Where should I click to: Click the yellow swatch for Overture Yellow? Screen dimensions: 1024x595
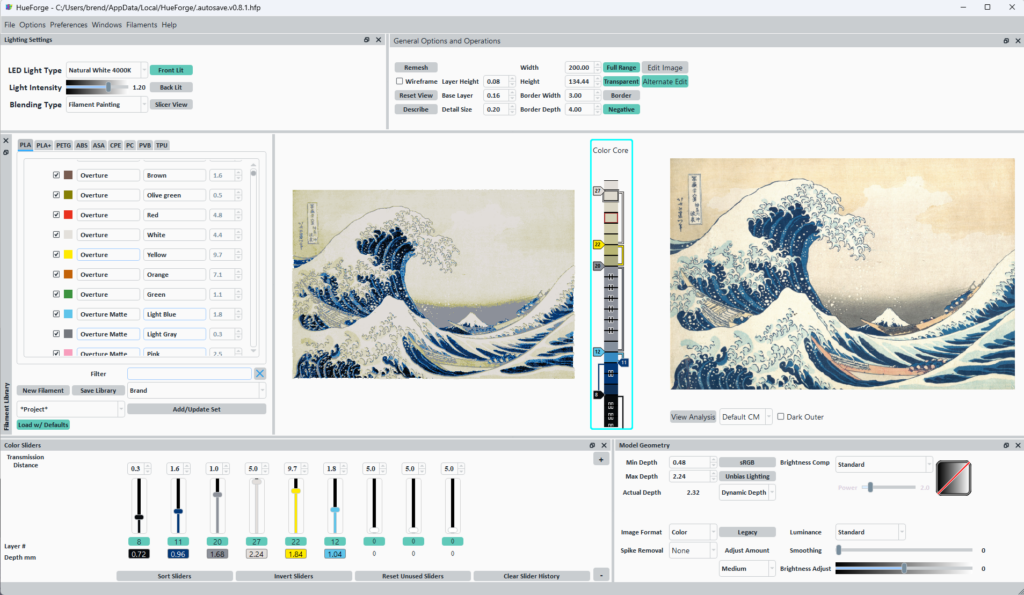[68, 255]
